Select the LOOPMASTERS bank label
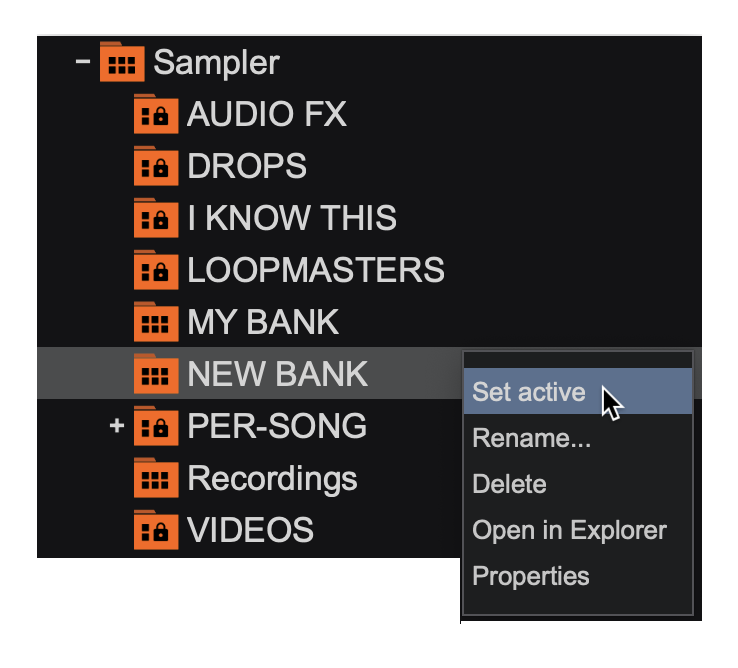 316,271
